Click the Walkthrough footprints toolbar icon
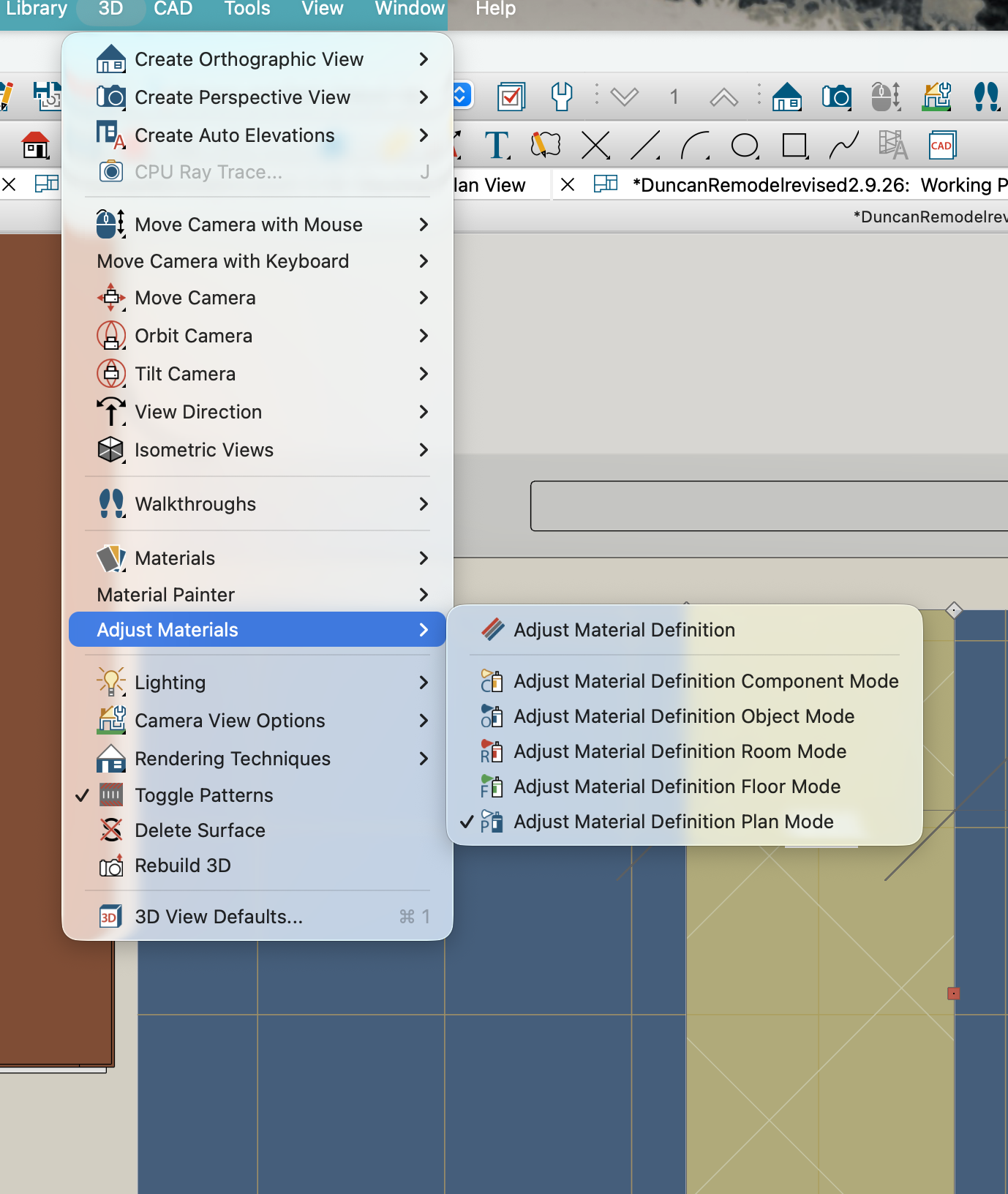The width and height of the screenshot is (1008, 1194). [986, 96]
